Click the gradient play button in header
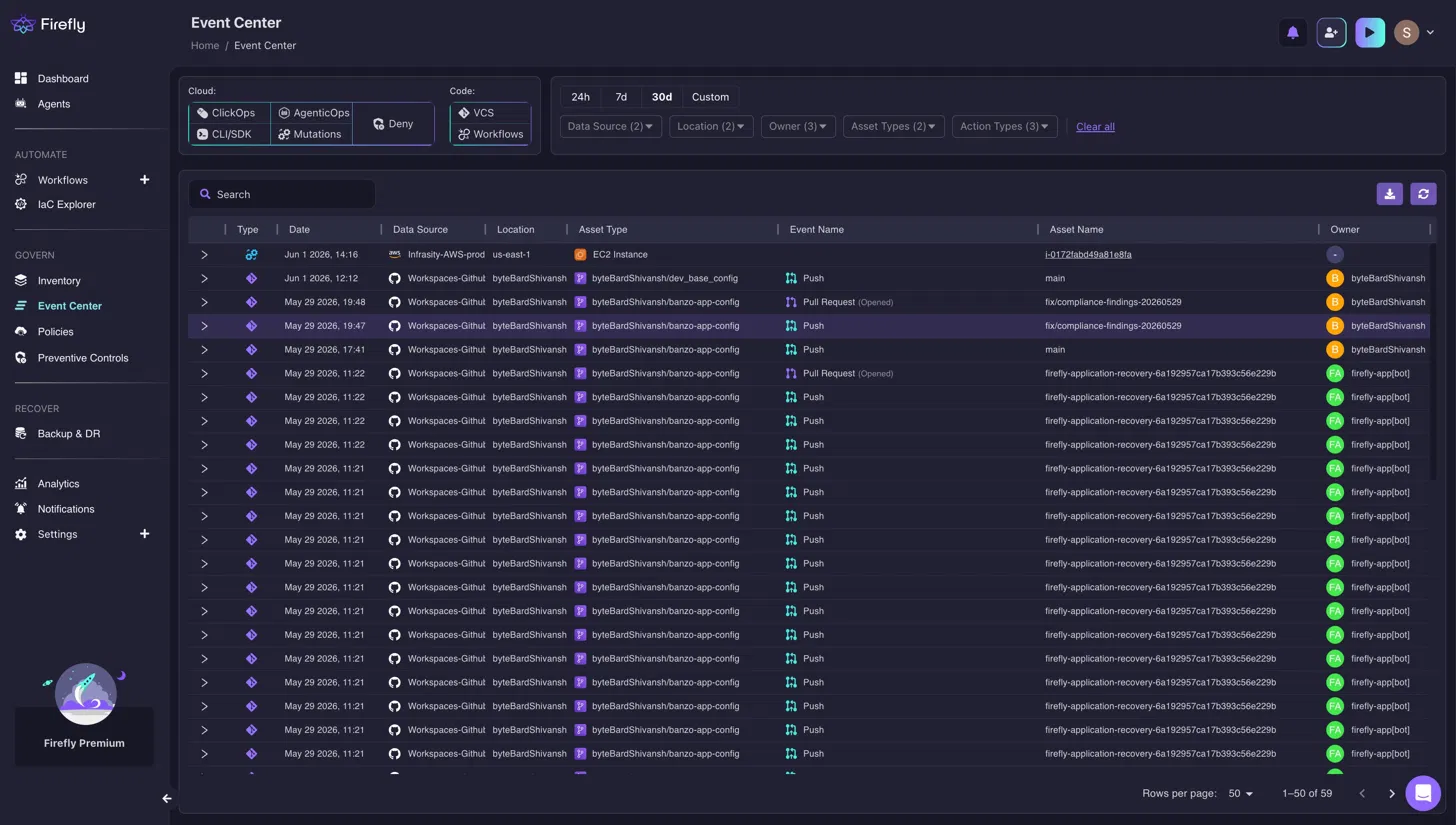The height and width of the screenshot is (825, 1456). 1370,33
